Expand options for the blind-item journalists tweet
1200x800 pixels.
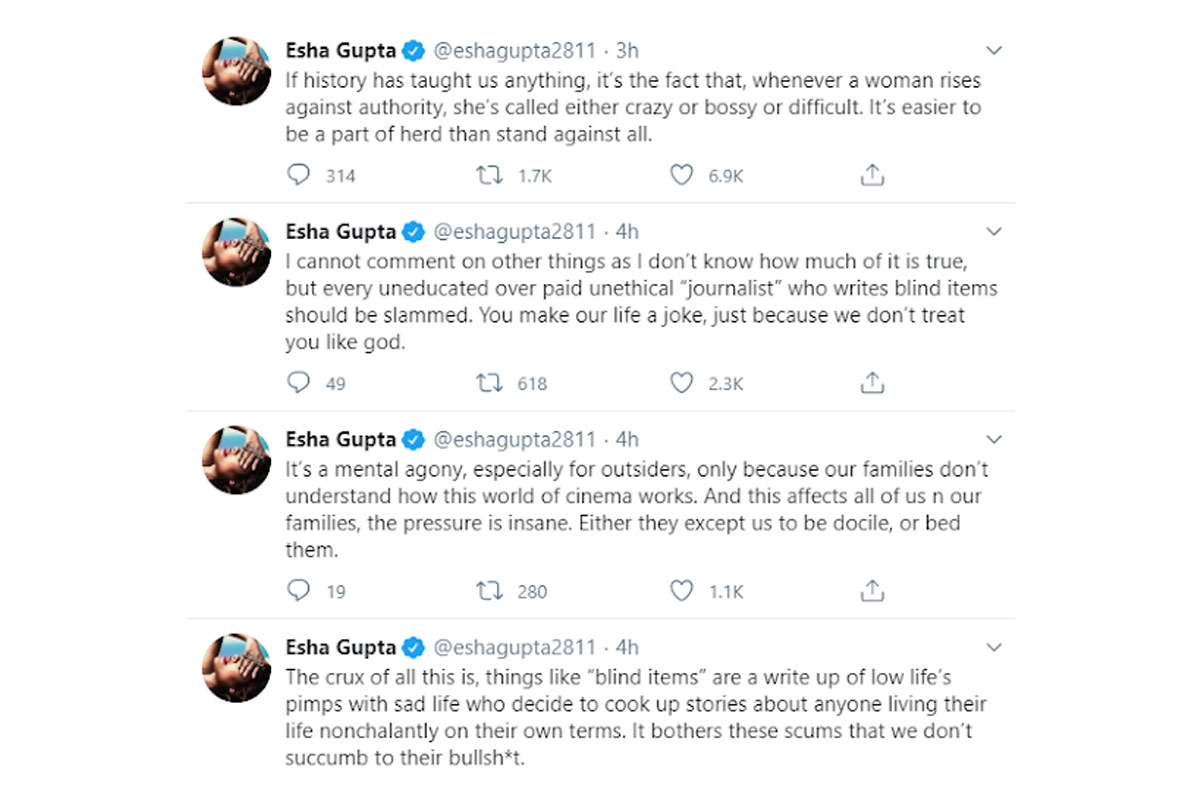993,232
